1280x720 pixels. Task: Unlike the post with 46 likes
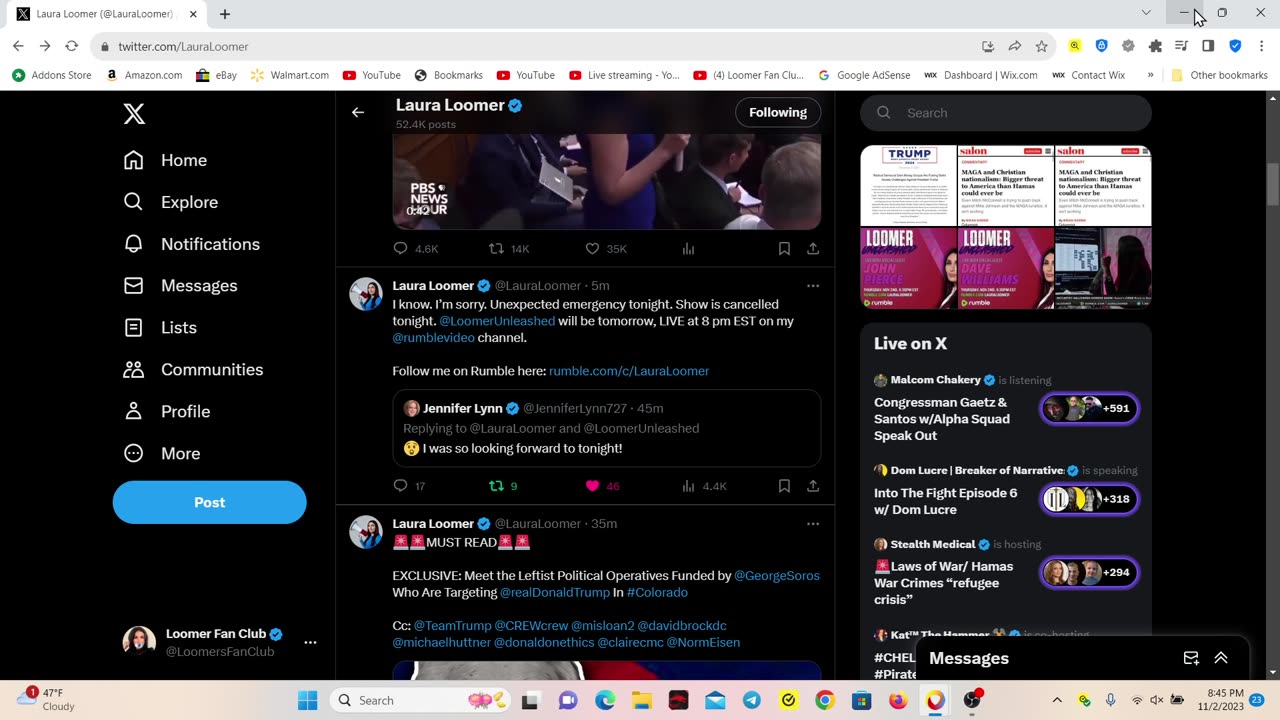coord(592,486)
